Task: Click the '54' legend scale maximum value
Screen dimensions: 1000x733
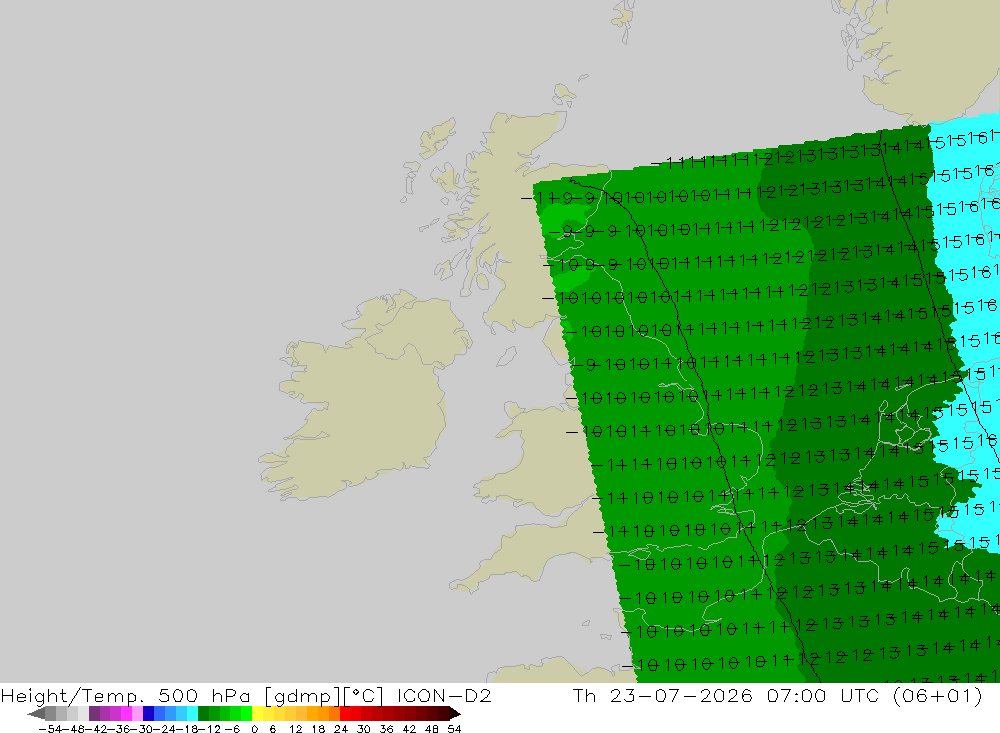Action: coord(454,729)
